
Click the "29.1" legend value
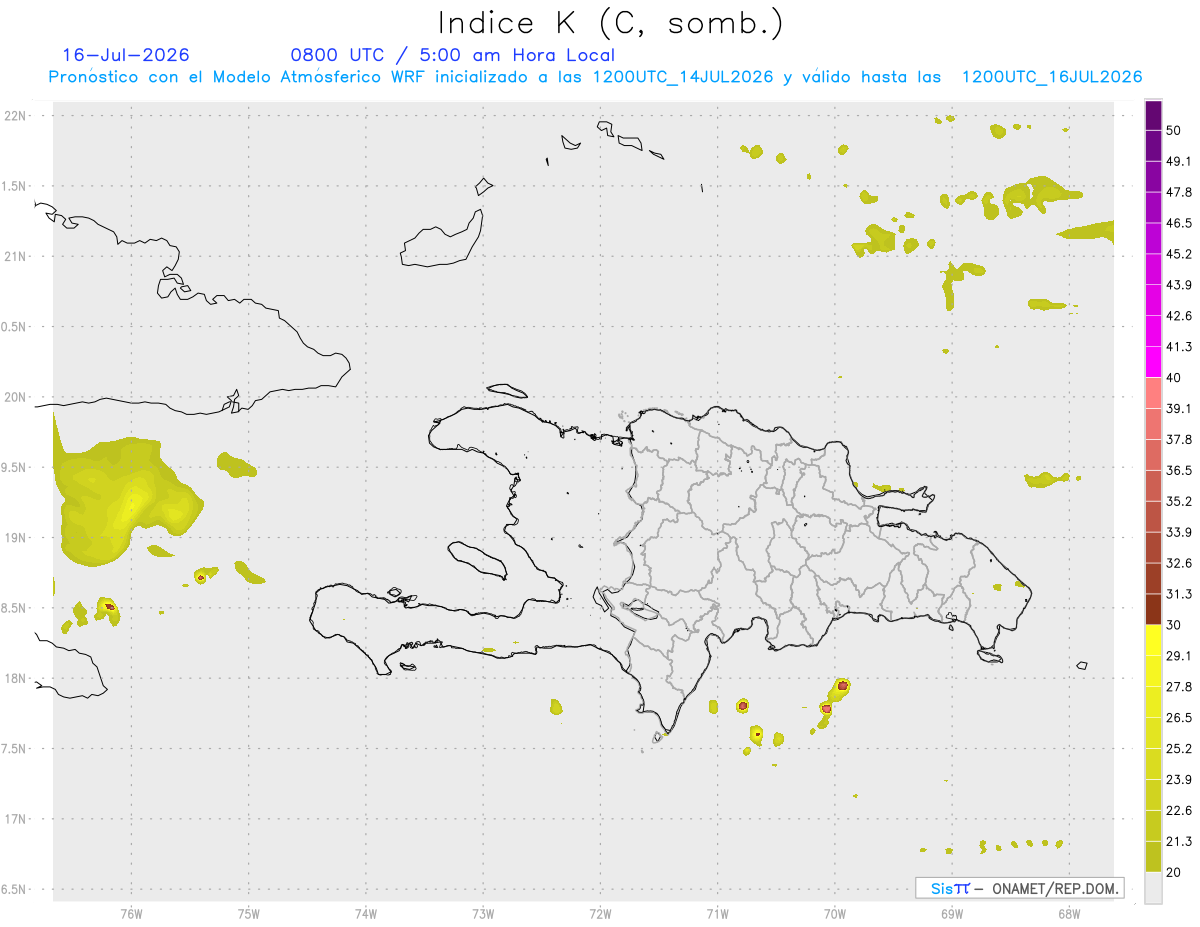[1179, 656]
